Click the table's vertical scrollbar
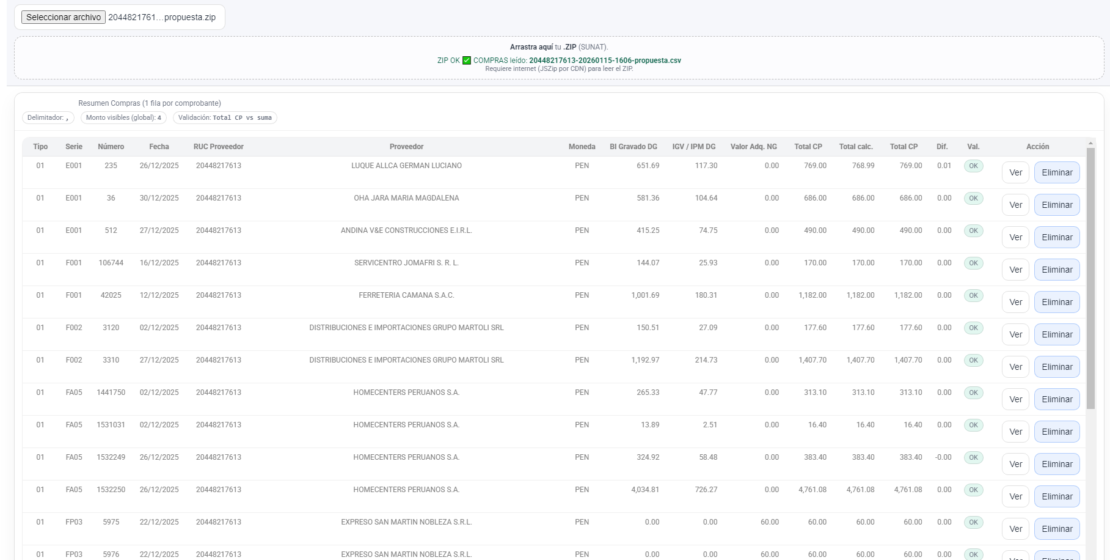The height and width of the screenshot is (560, 1110). (1090, 278)
